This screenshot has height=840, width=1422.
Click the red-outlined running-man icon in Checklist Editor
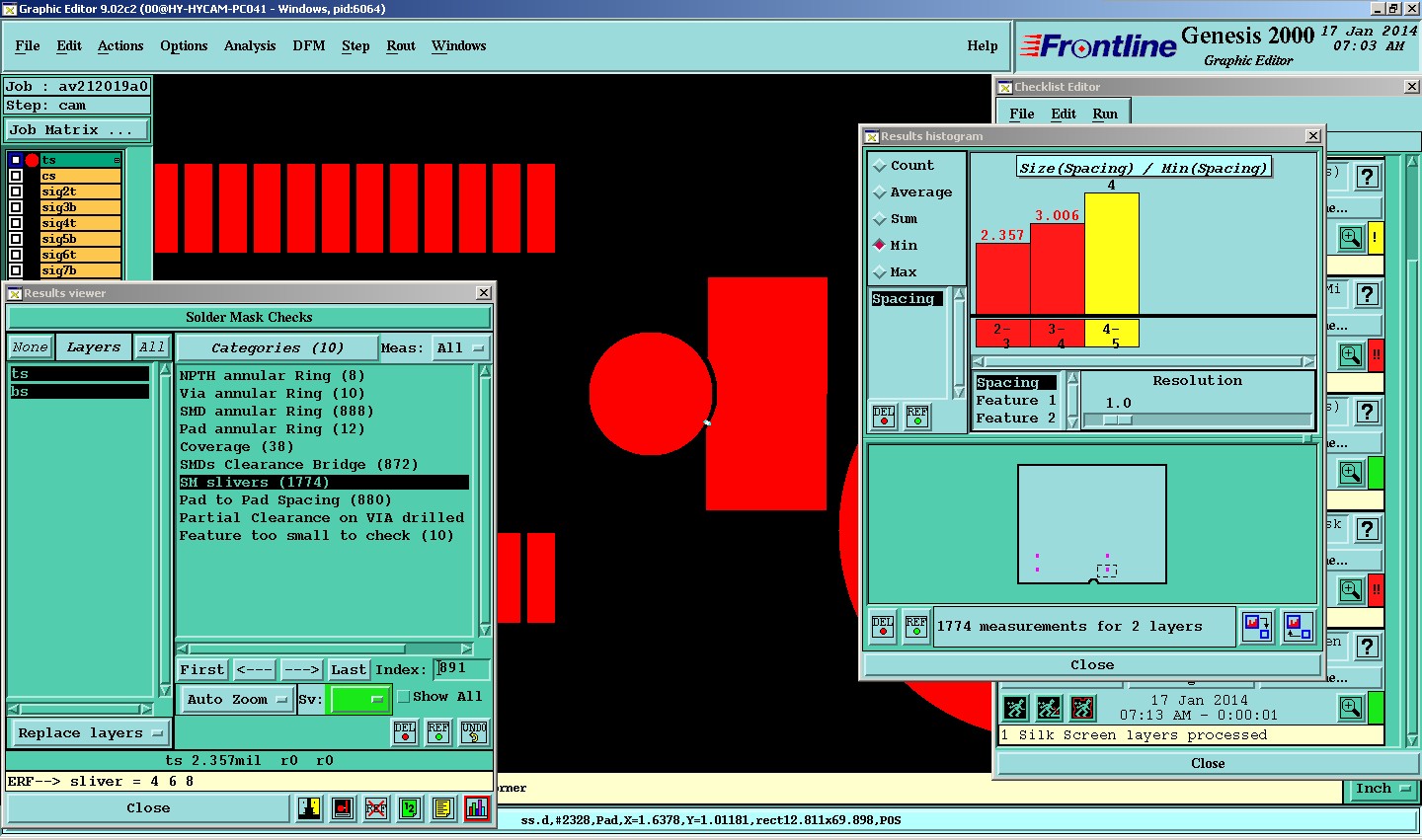click(x=1082, y=708)
